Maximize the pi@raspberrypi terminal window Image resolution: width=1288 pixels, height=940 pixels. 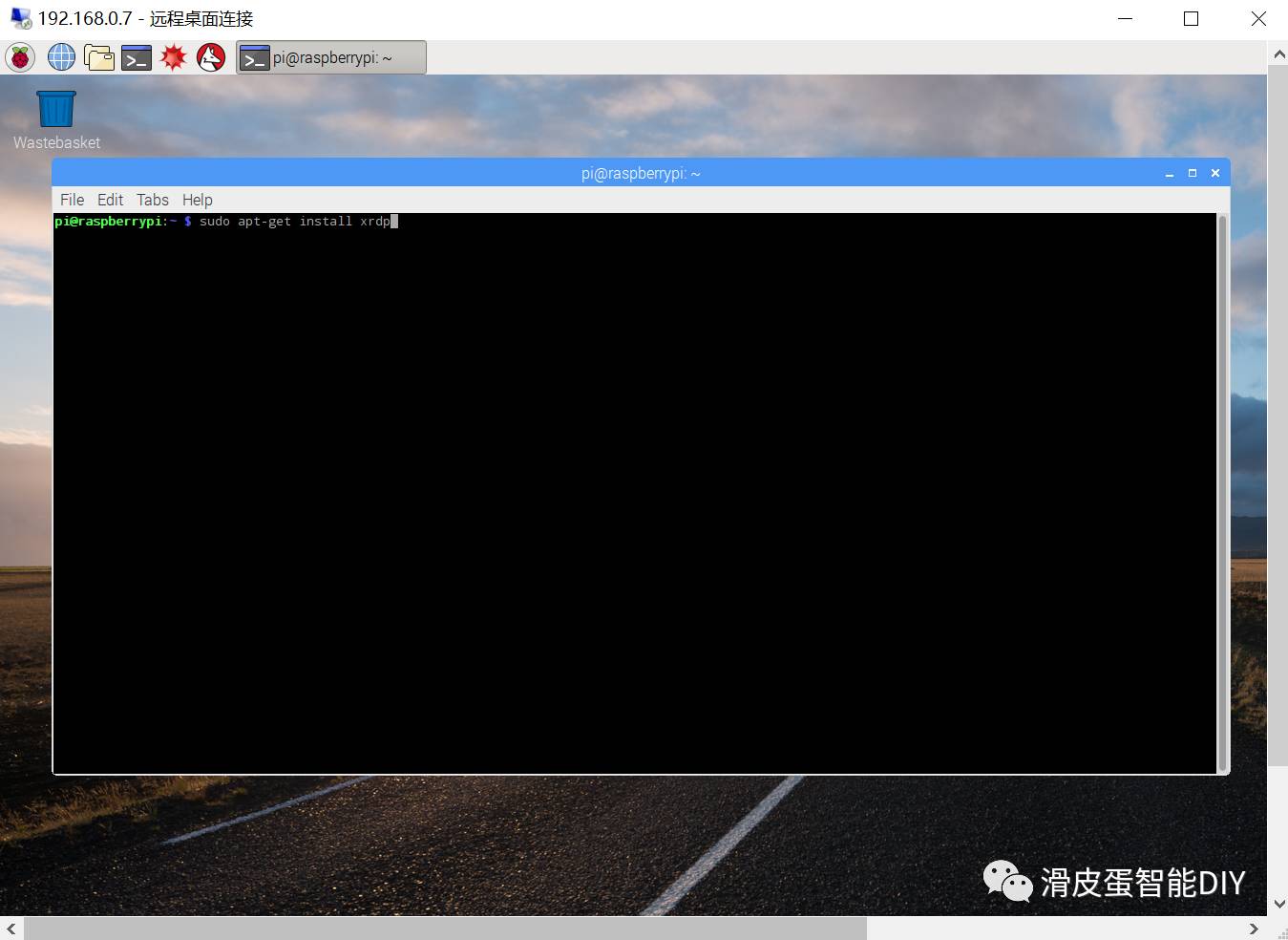pyautogui.click(x=1193, y=173)
